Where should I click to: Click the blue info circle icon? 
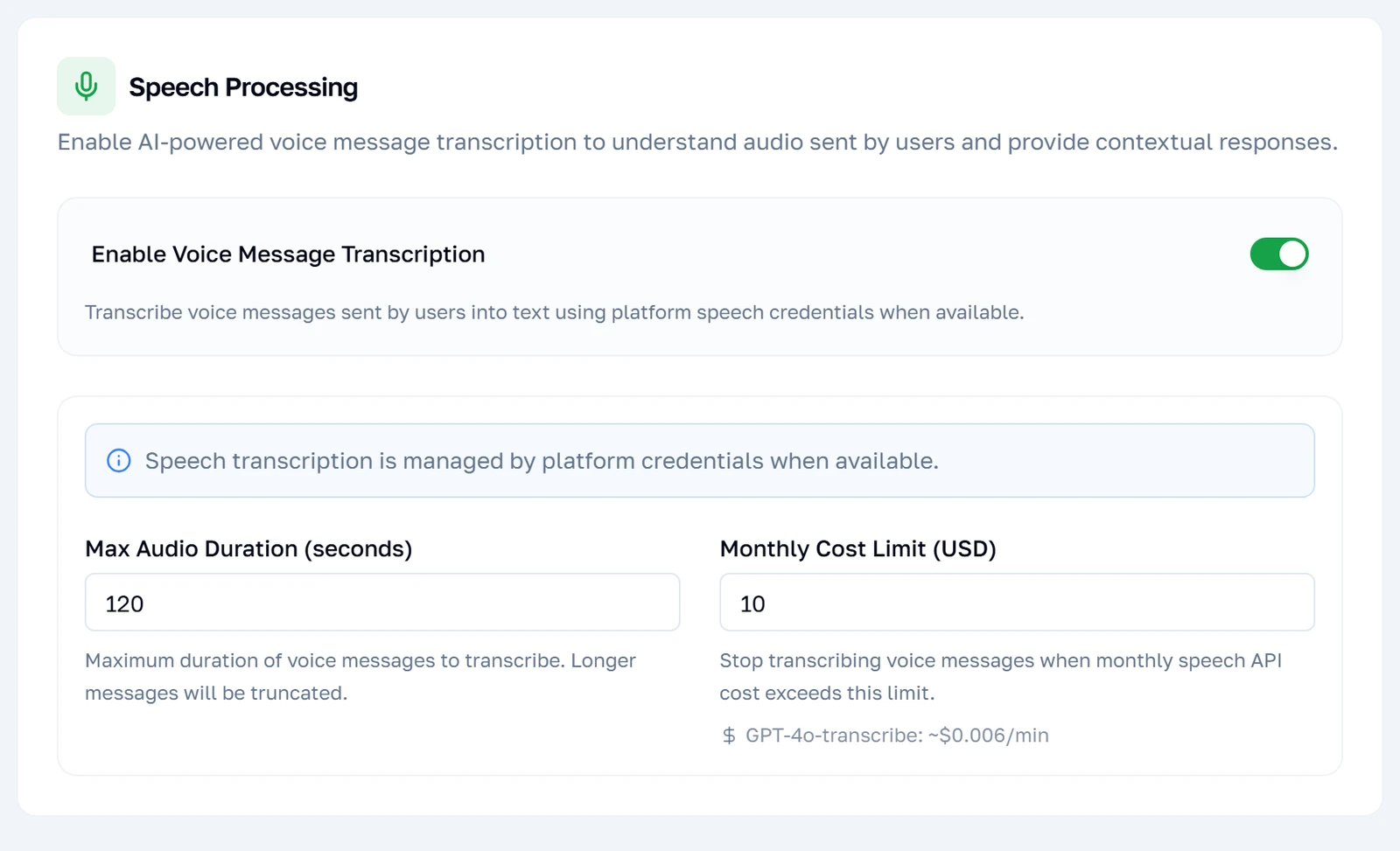click(x=119, y=461)
